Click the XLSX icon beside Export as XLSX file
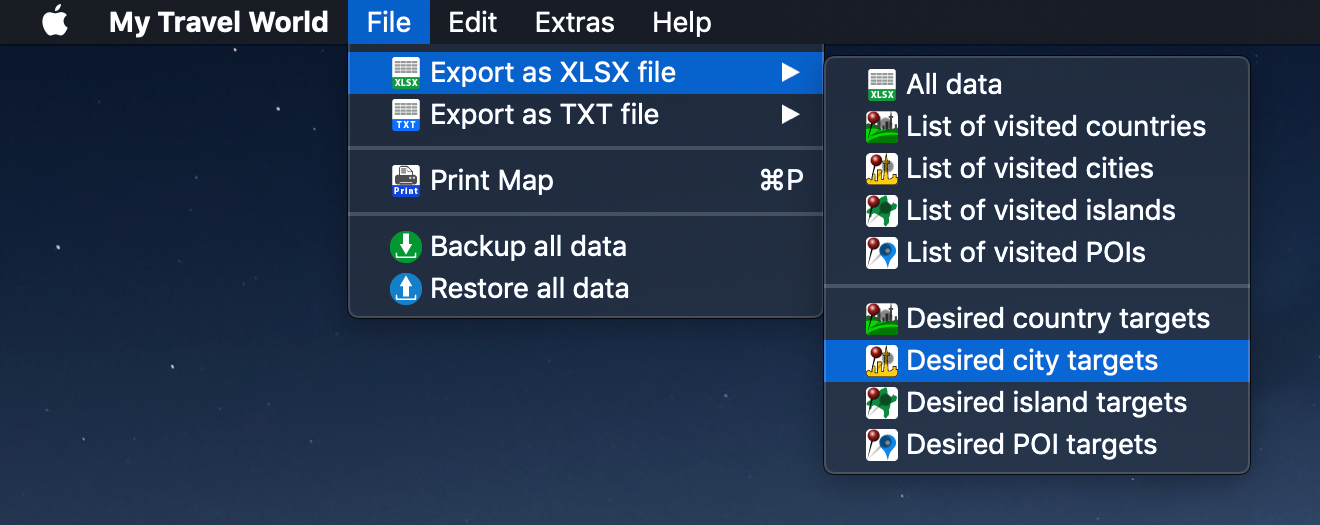The image size is (1320, 525). pyautogui.click(x=406, y=73)
